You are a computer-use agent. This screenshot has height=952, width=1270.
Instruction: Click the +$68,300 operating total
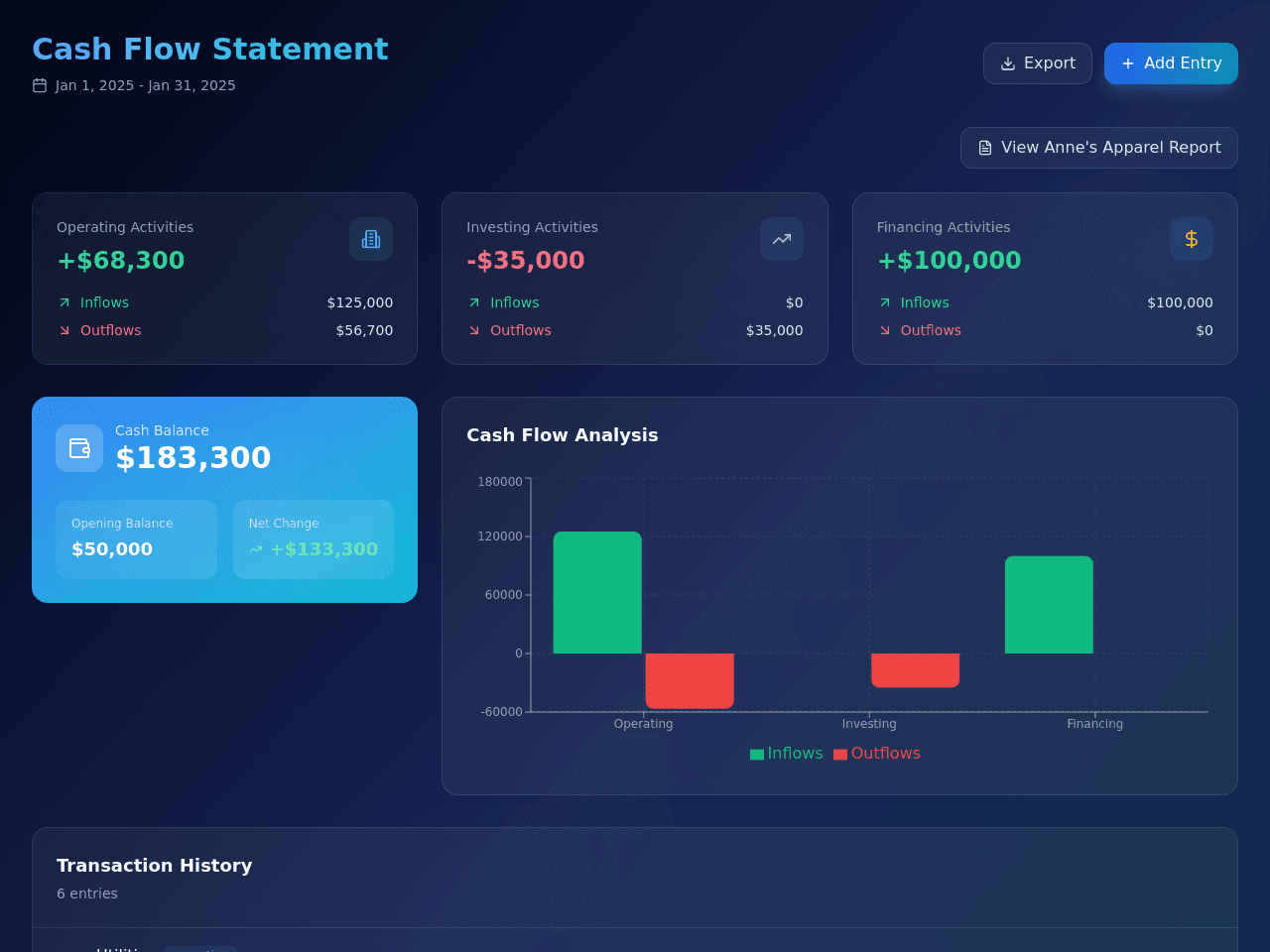121,261
